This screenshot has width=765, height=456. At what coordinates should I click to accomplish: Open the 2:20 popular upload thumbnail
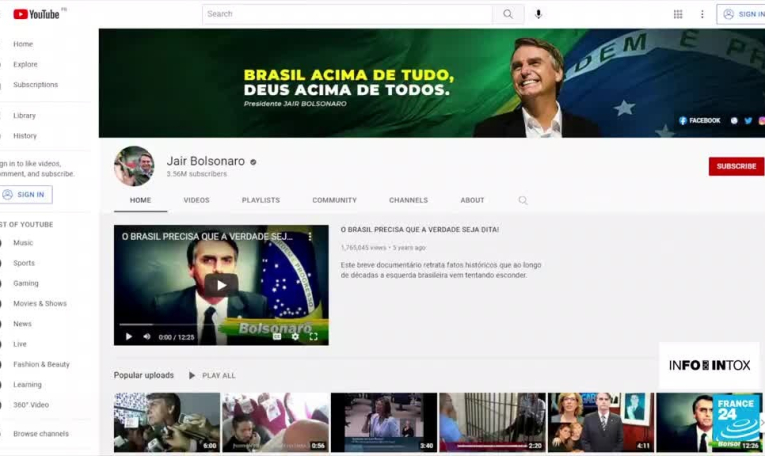[493, 422]
